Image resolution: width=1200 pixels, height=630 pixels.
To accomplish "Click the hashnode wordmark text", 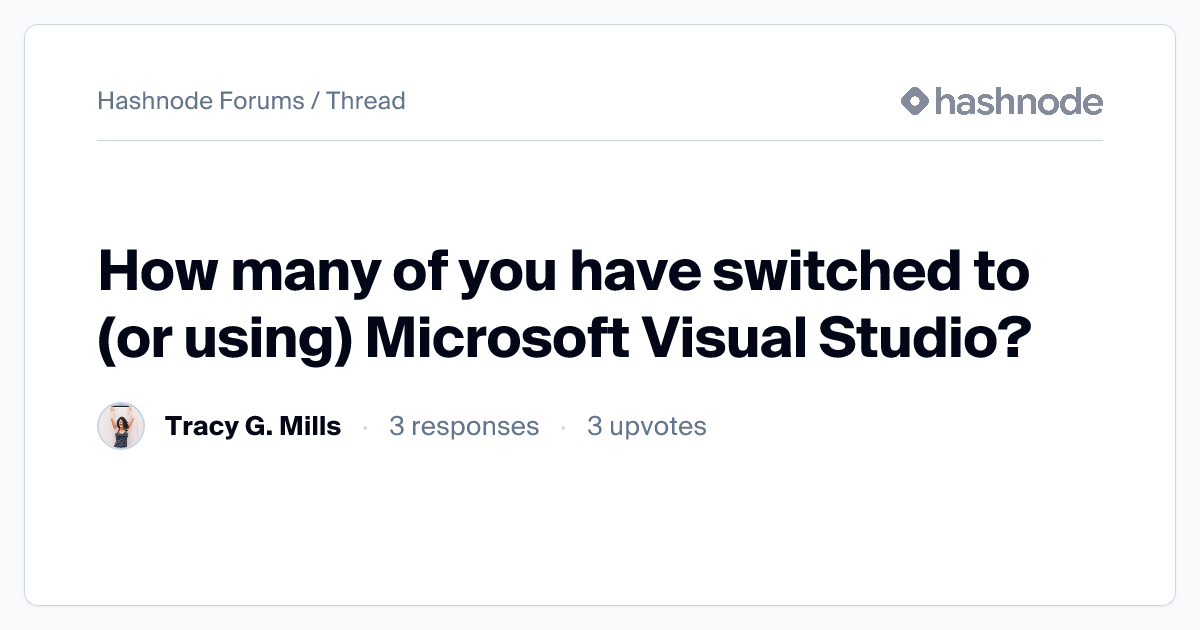I will pos(1019,101).
